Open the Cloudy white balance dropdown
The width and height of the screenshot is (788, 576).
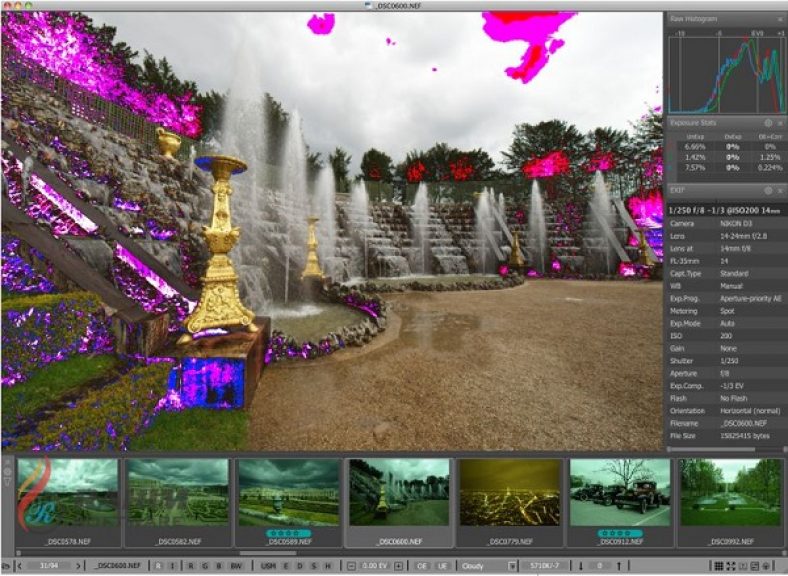(x=488, y=566)
